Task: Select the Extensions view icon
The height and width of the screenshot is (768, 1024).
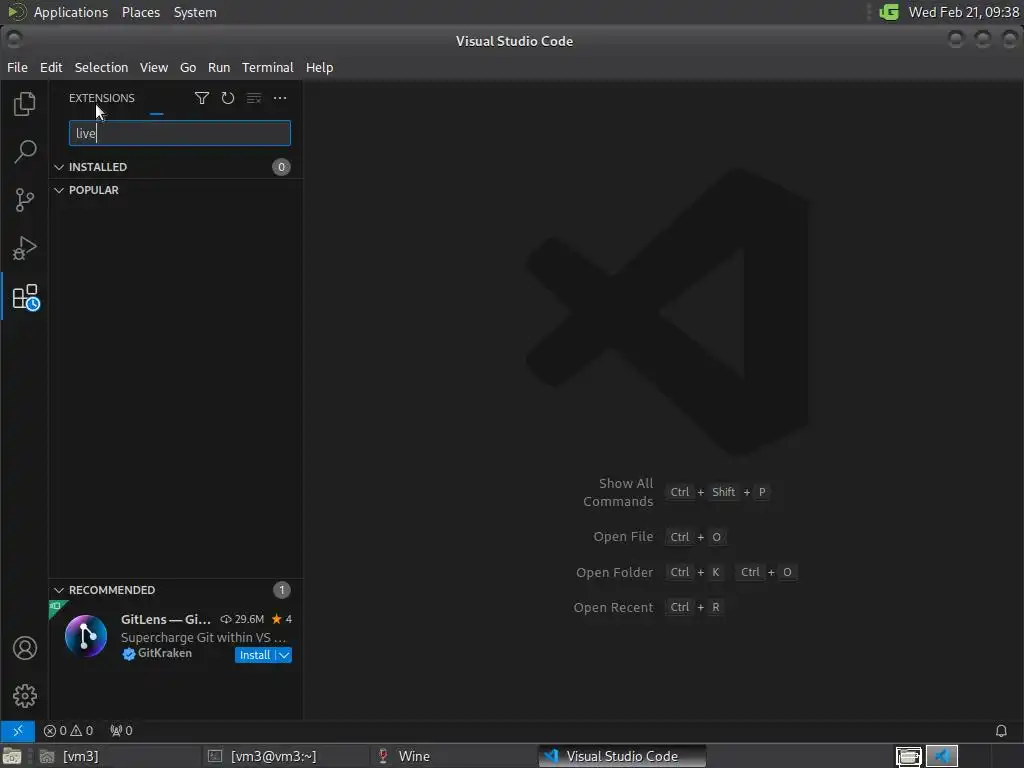Action: [x=25, y=297]
